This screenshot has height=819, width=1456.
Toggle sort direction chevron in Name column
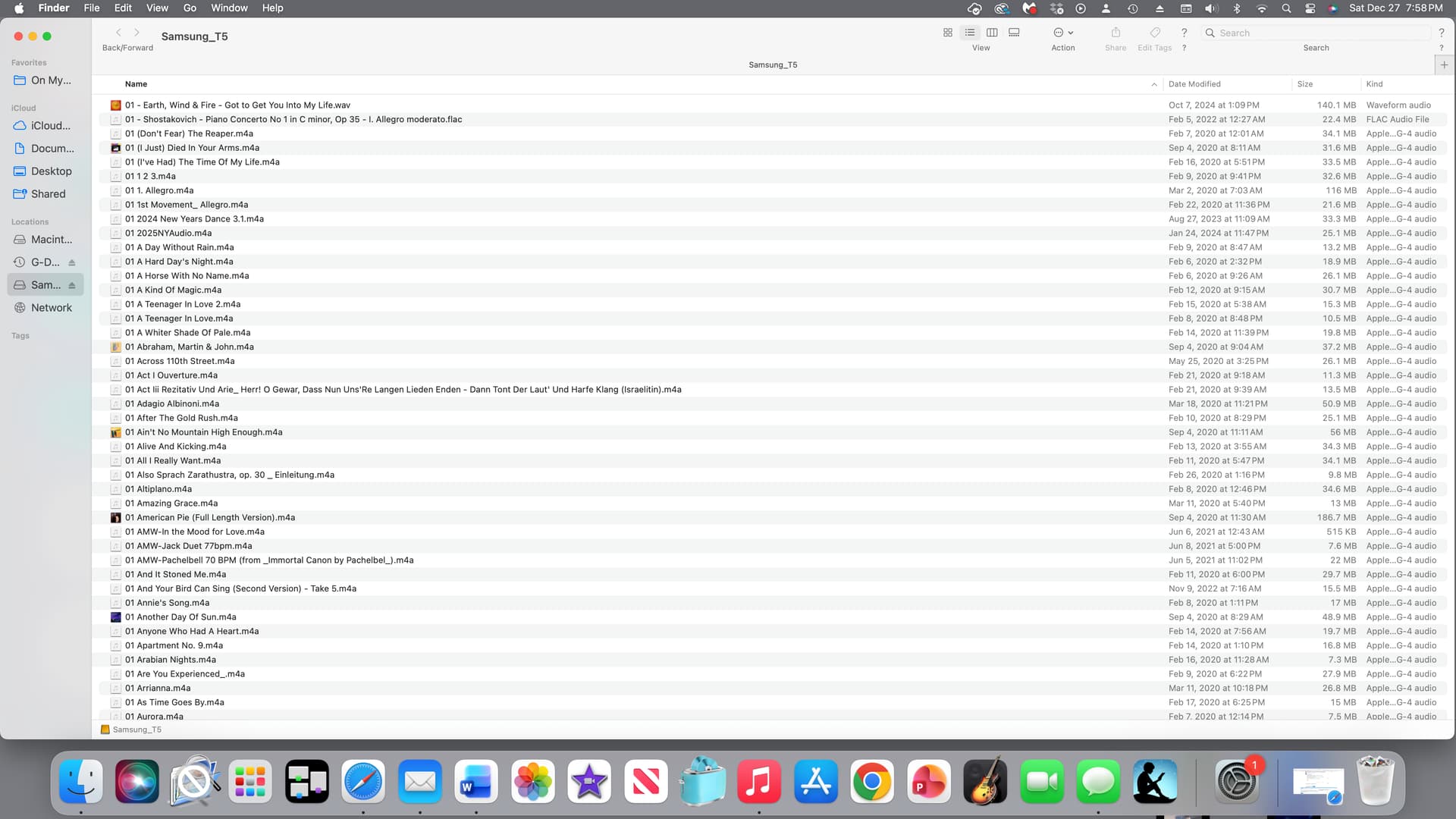1154,84
